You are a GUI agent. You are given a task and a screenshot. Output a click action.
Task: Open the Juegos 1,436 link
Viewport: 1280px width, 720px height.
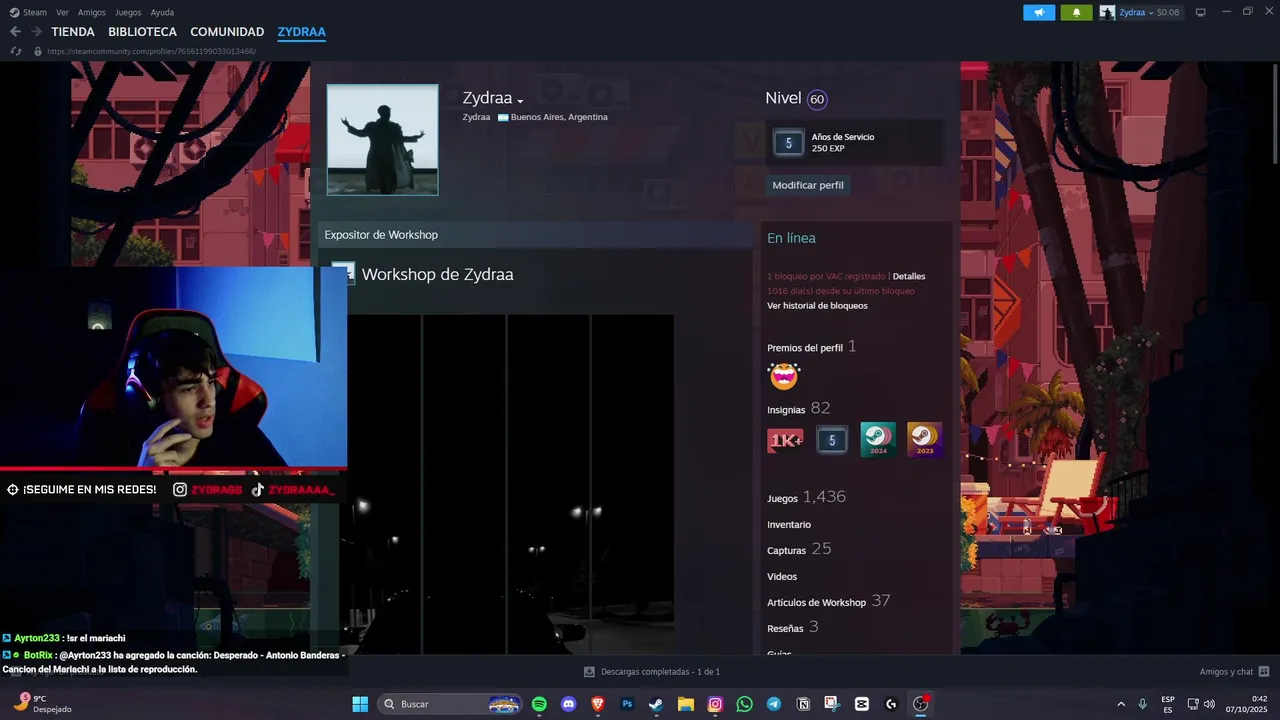806,497
